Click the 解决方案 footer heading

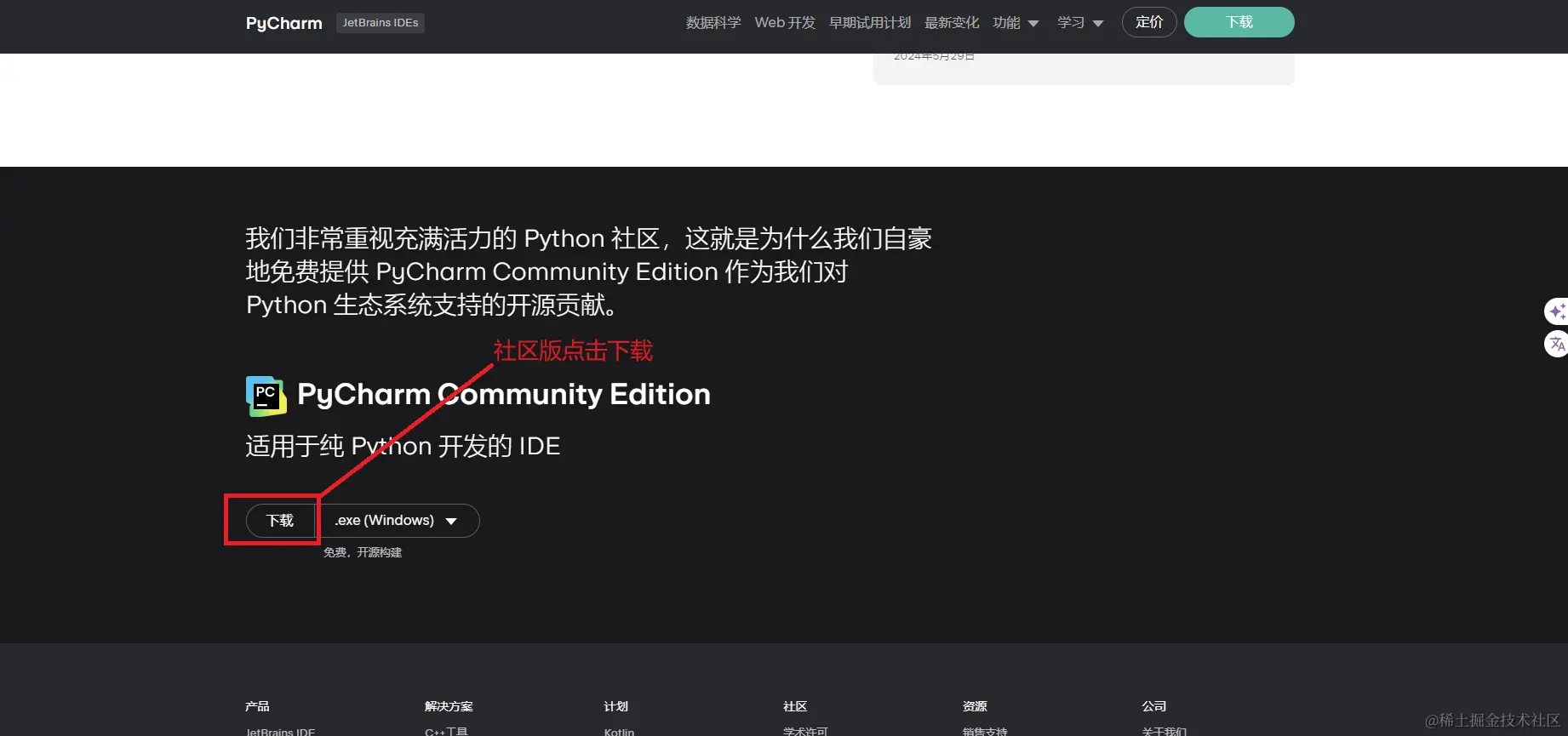(x=449, y=706)
